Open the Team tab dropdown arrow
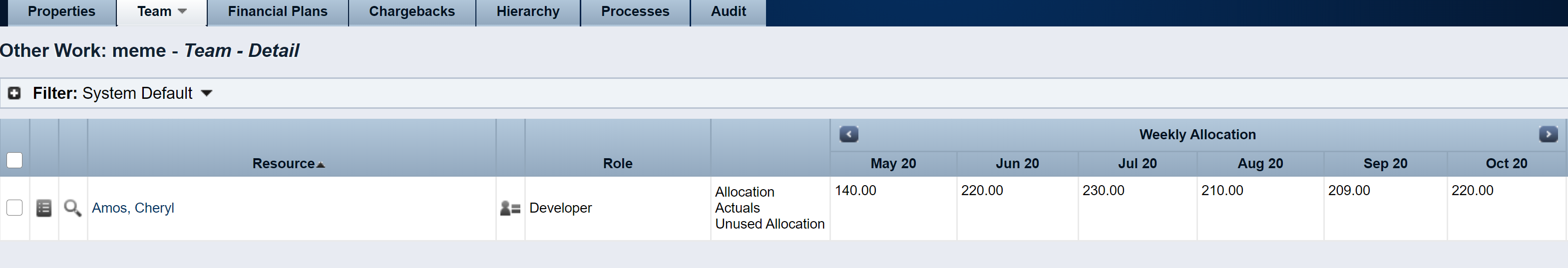1568x268 pixels. click(x=182, y=11)
